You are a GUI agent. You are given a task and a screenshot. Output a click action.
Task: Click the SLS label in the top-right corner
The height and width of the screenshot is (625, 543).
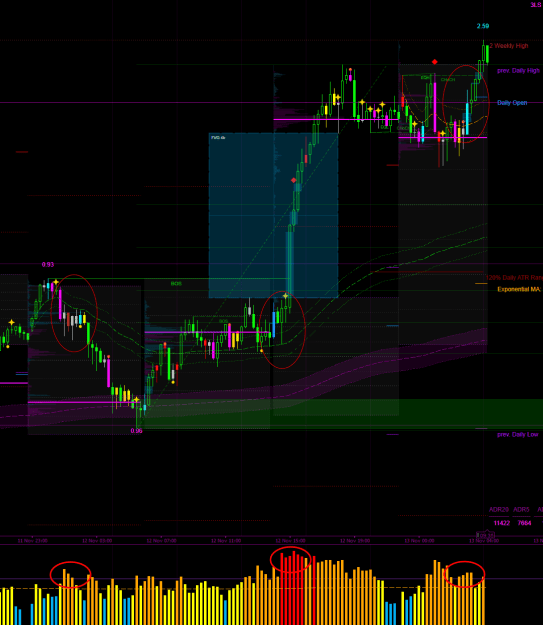coord(536,5)
